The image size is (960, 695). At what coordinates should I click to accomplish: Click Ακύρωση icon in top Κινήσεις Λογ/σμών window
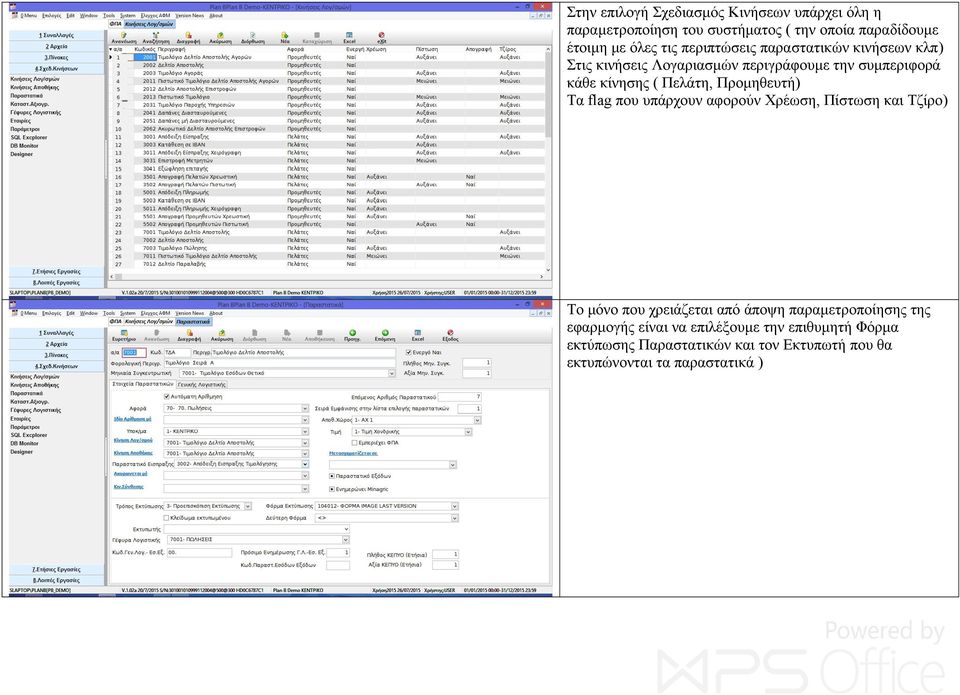(x=220, y=36)
